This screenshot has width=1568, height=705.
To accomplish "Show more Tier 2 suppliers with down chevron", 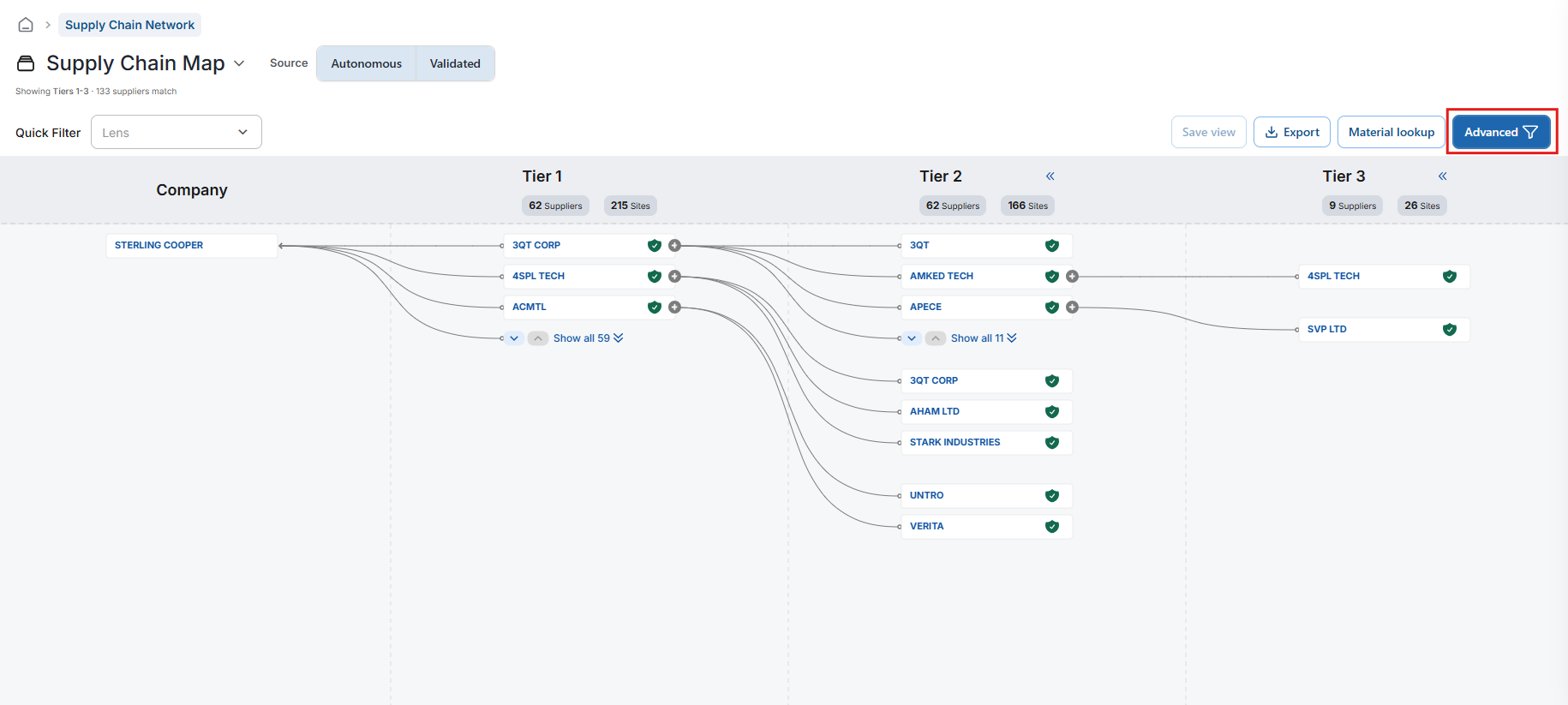I will click(912, 338).
